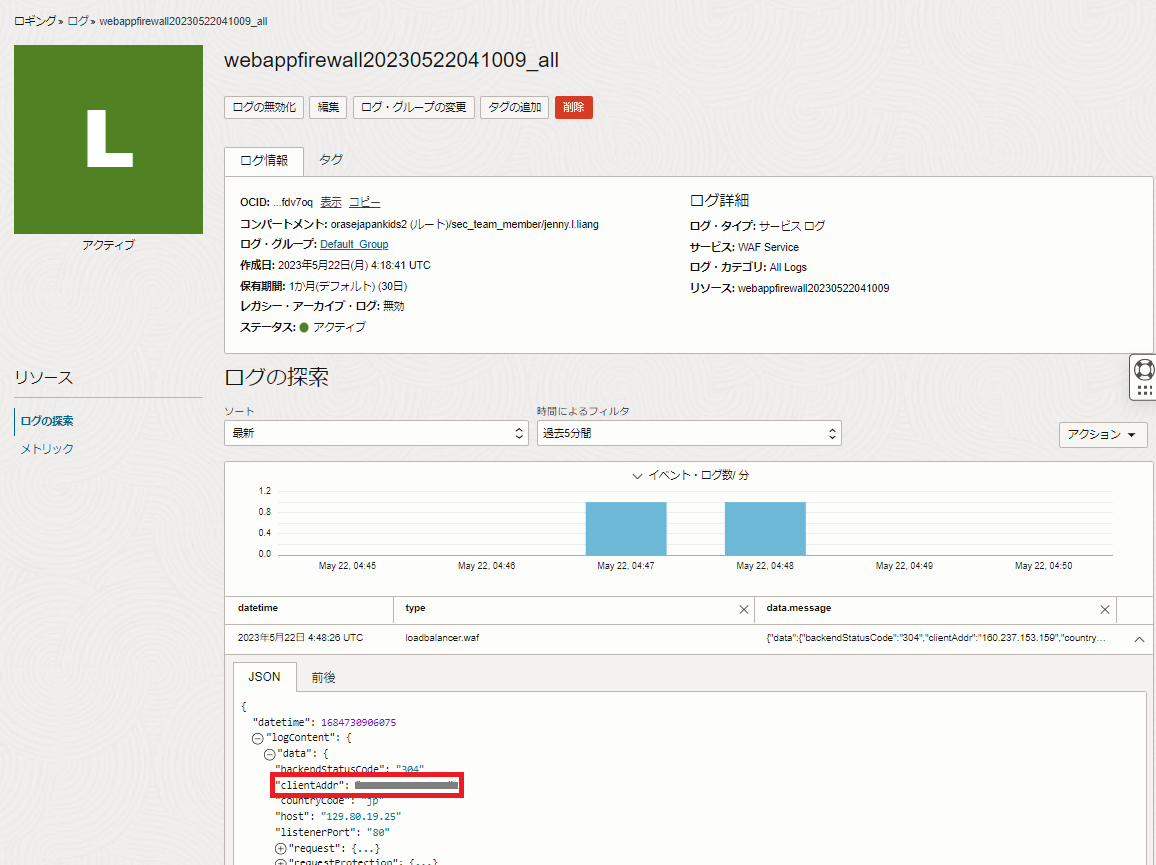
Task: Open the ソート dropdown showing 最新
Action: click(375, 433)
